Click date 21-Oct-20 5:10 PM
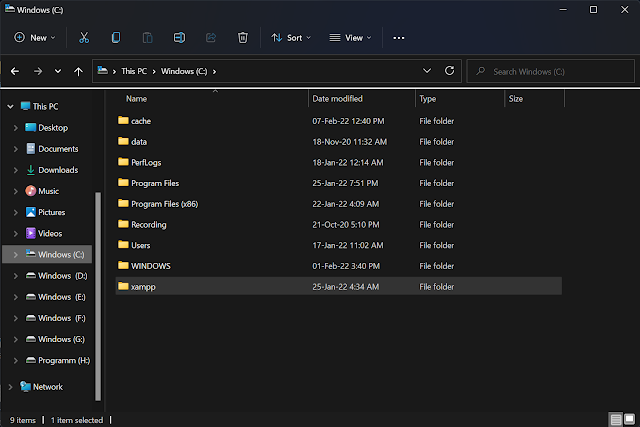This screenshot has height=427, width=640. (x=346, y=225)
